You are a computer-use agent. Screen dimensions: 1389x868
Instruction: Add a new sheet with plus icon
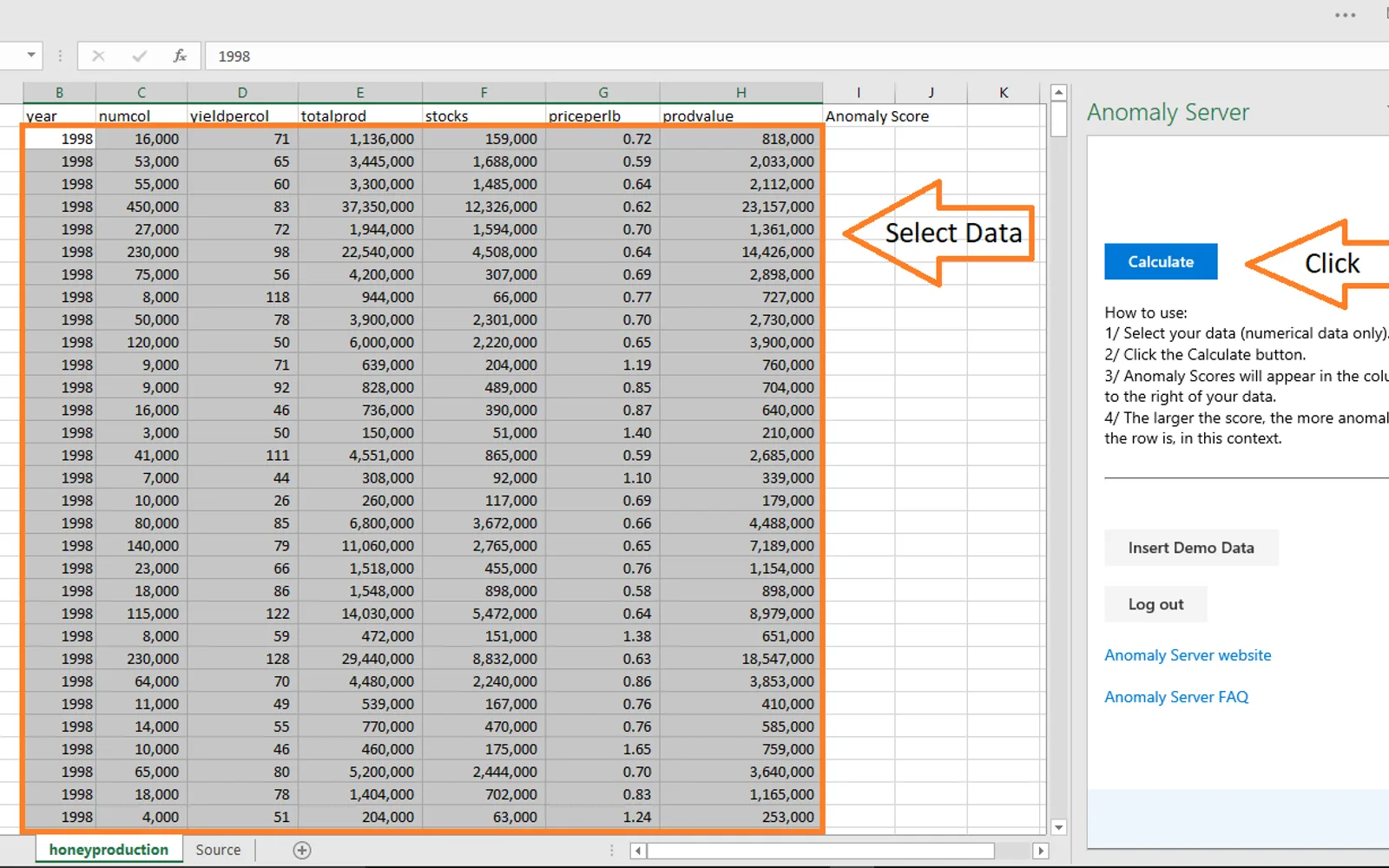[x=302, y=851]
